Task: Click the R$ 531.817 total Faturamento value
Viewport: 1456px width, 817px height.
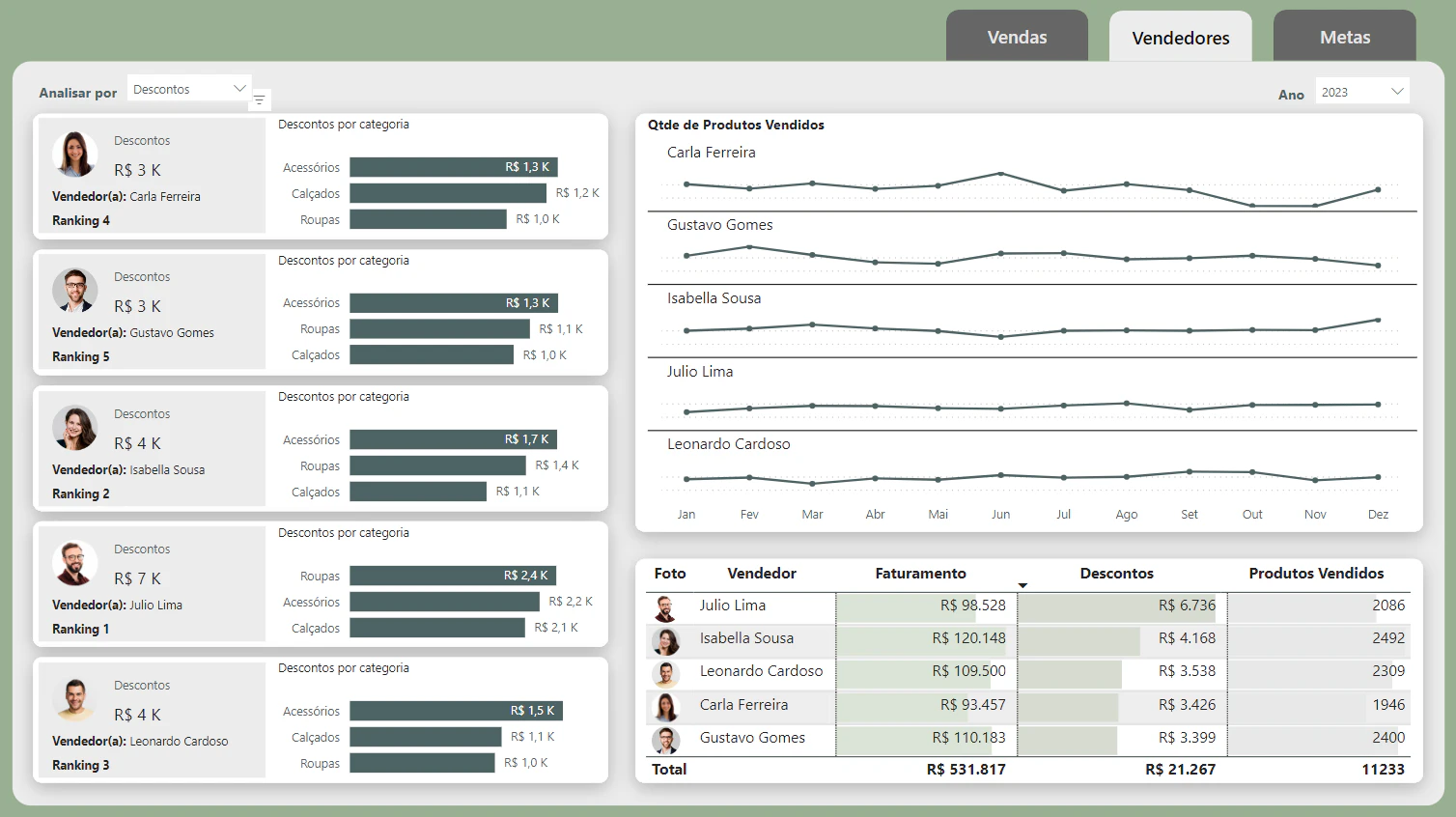Action: point(966,770)
